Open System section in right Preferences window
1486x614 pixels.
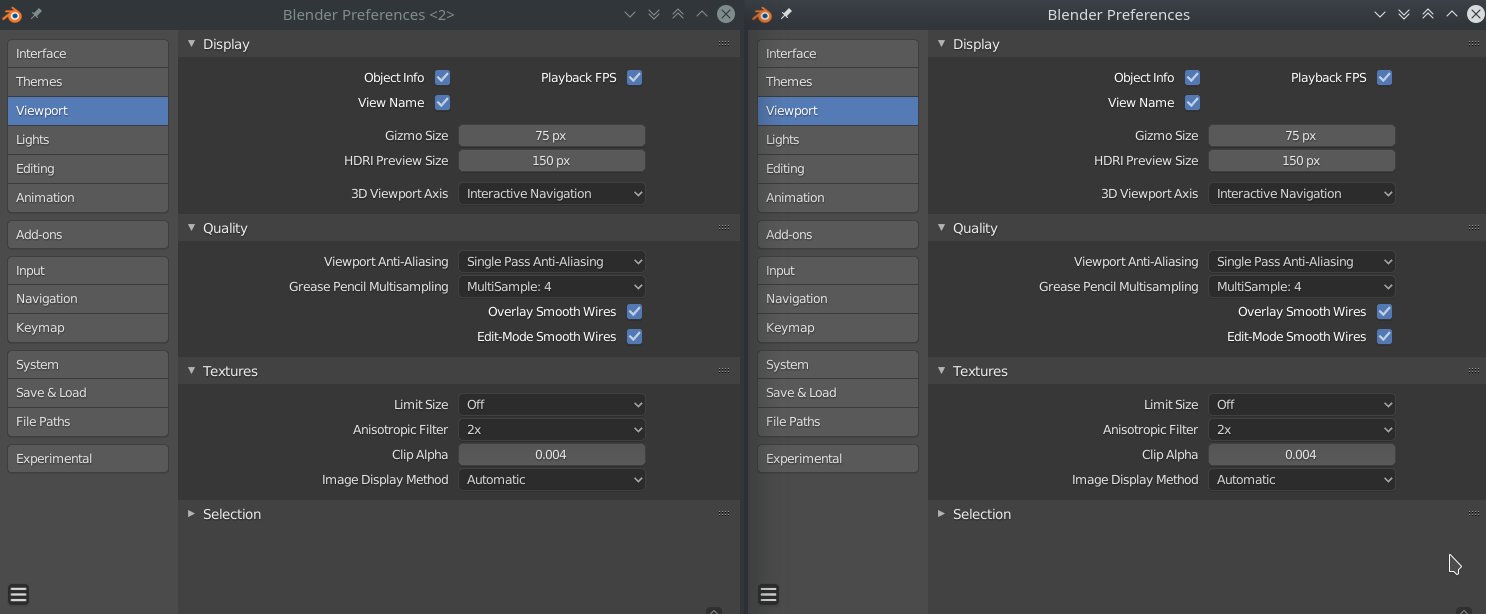click(x=838, y=364)
